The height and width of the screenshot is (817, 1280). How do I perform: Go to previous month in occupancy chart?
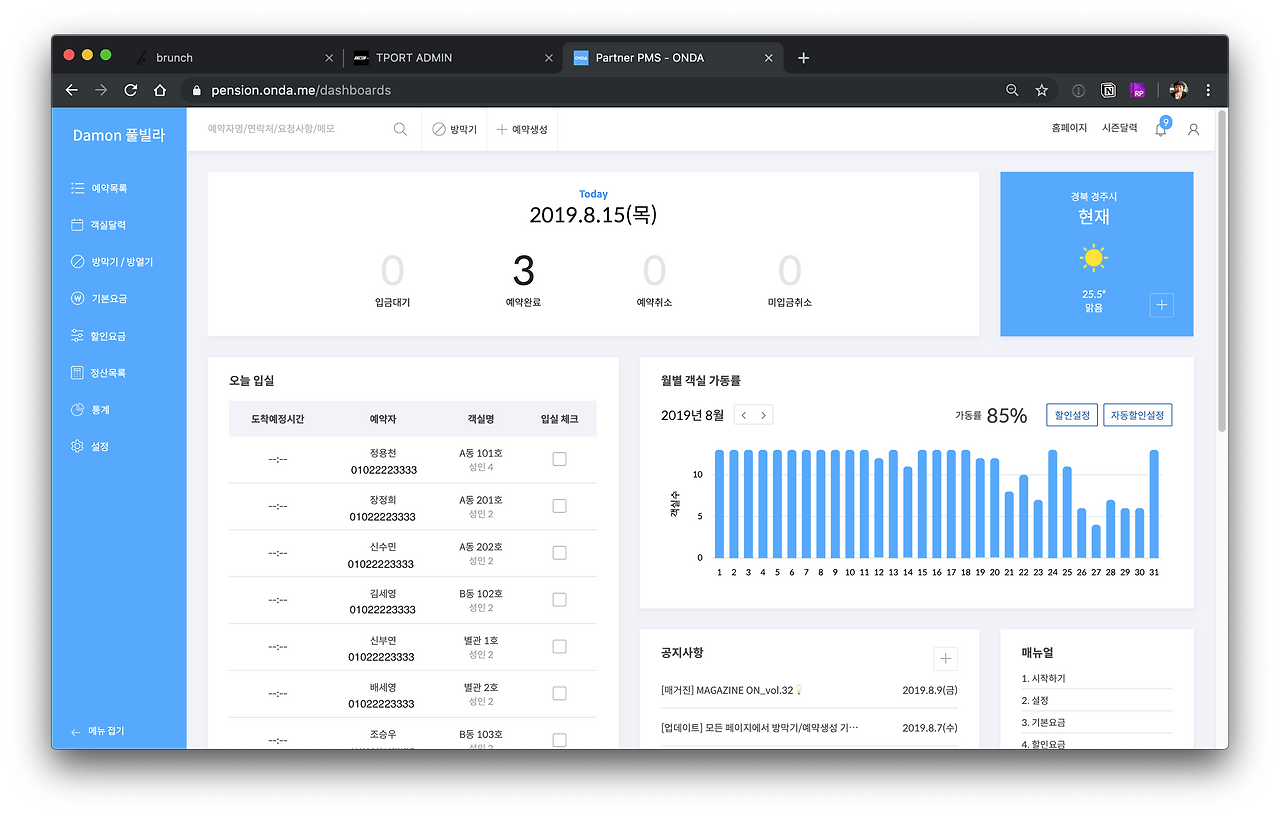744,415
